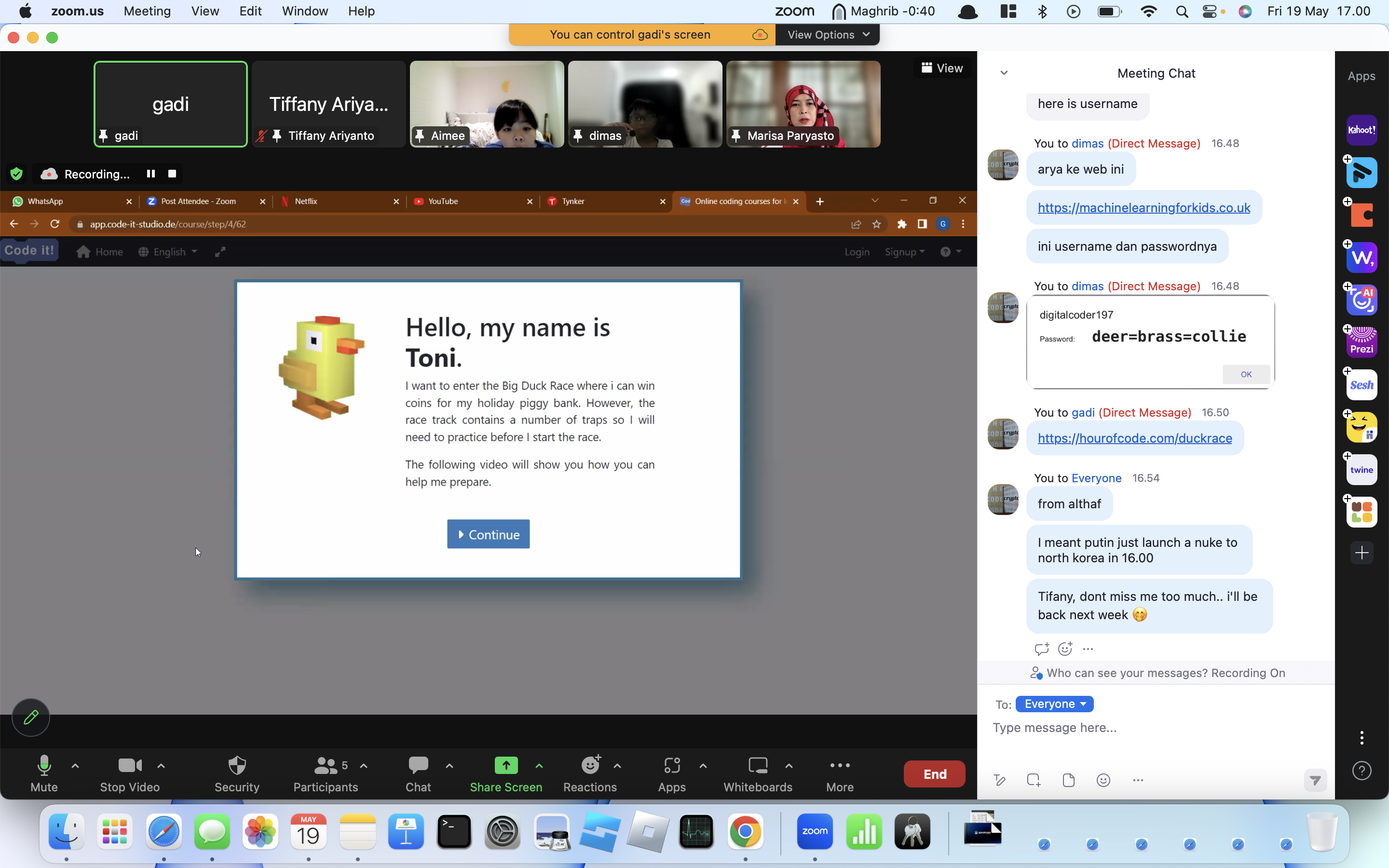Image resolution: width=1389 pixels, height=868 pixels.
Task: Switch to the YouTube browser tab
Action: click(472, 201)
